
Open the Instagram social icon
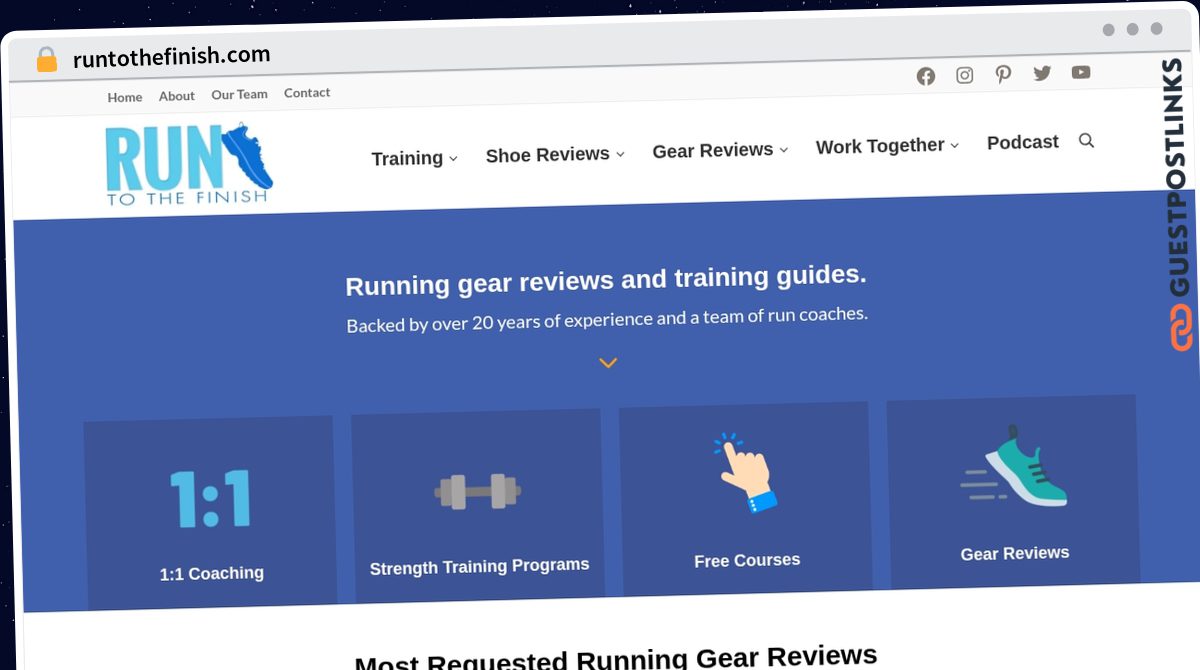coord(965,76)
